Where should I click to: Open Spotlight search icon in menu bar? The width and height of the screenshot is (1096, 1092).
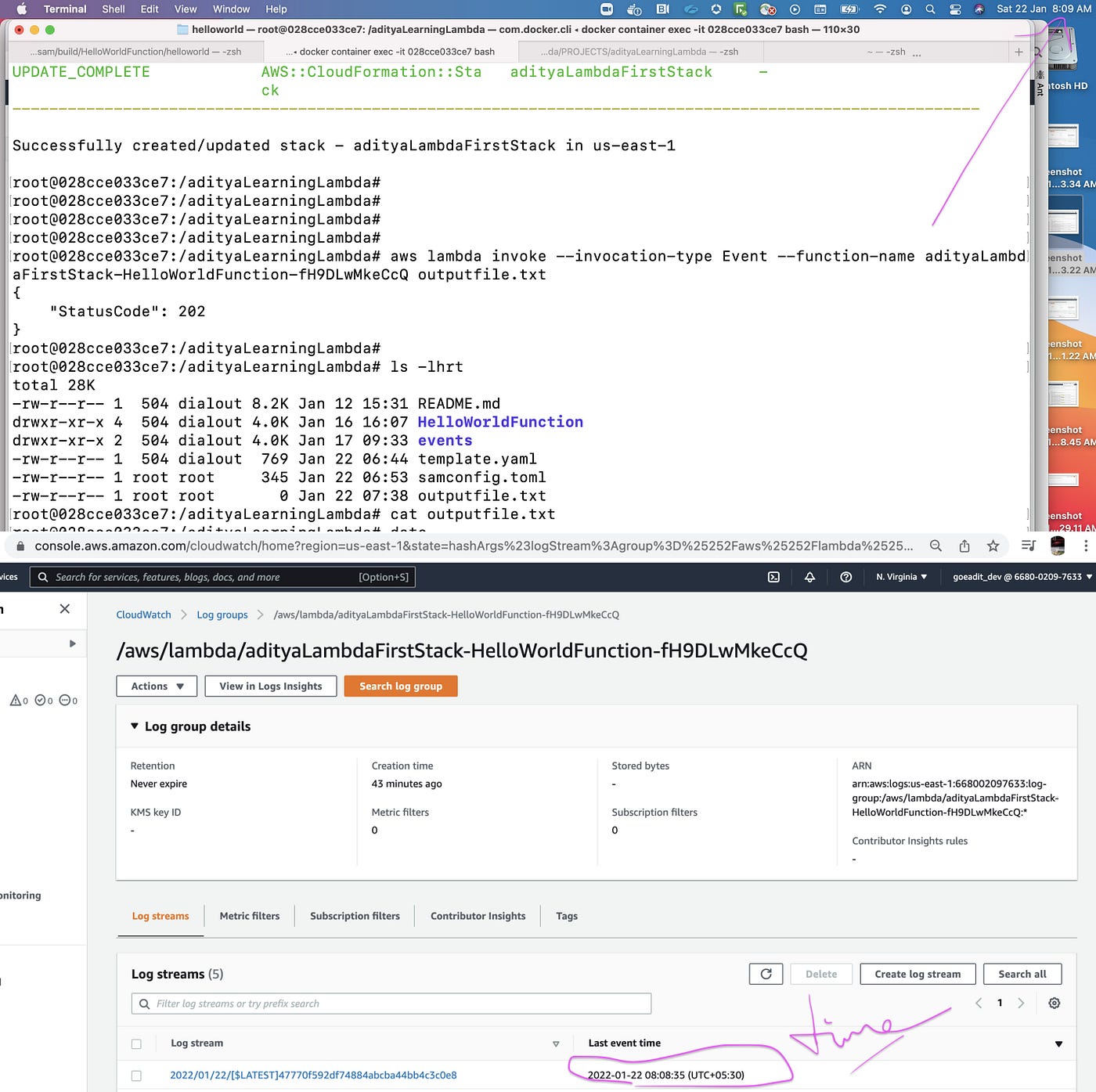(930, 9)
